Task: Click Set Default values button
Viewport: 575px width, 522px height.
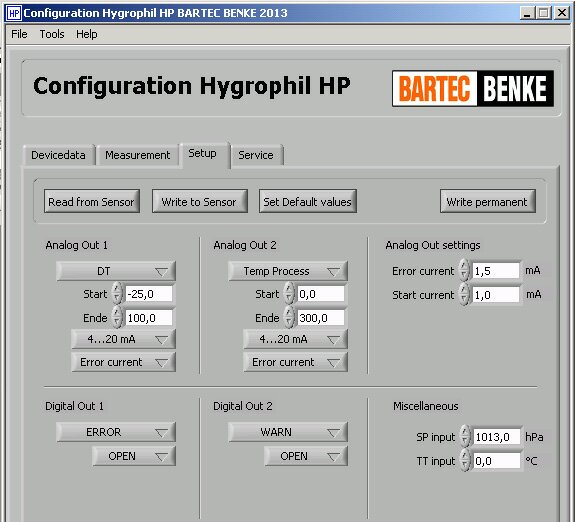Action: (x=308, y=201)
